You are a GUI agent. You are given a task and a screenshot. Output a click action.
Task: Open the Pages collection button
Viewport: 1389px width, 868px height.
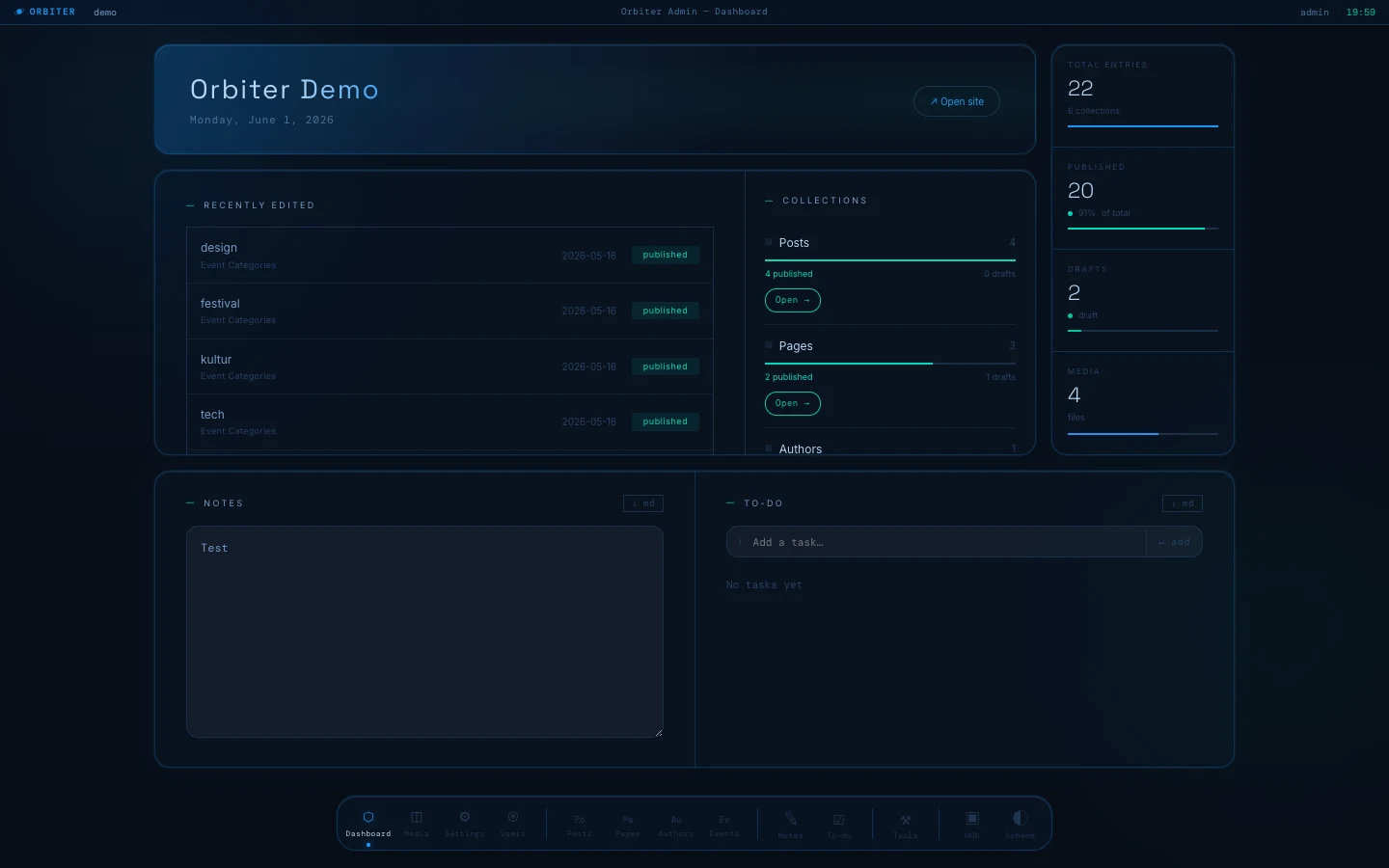tap(793, 403)
